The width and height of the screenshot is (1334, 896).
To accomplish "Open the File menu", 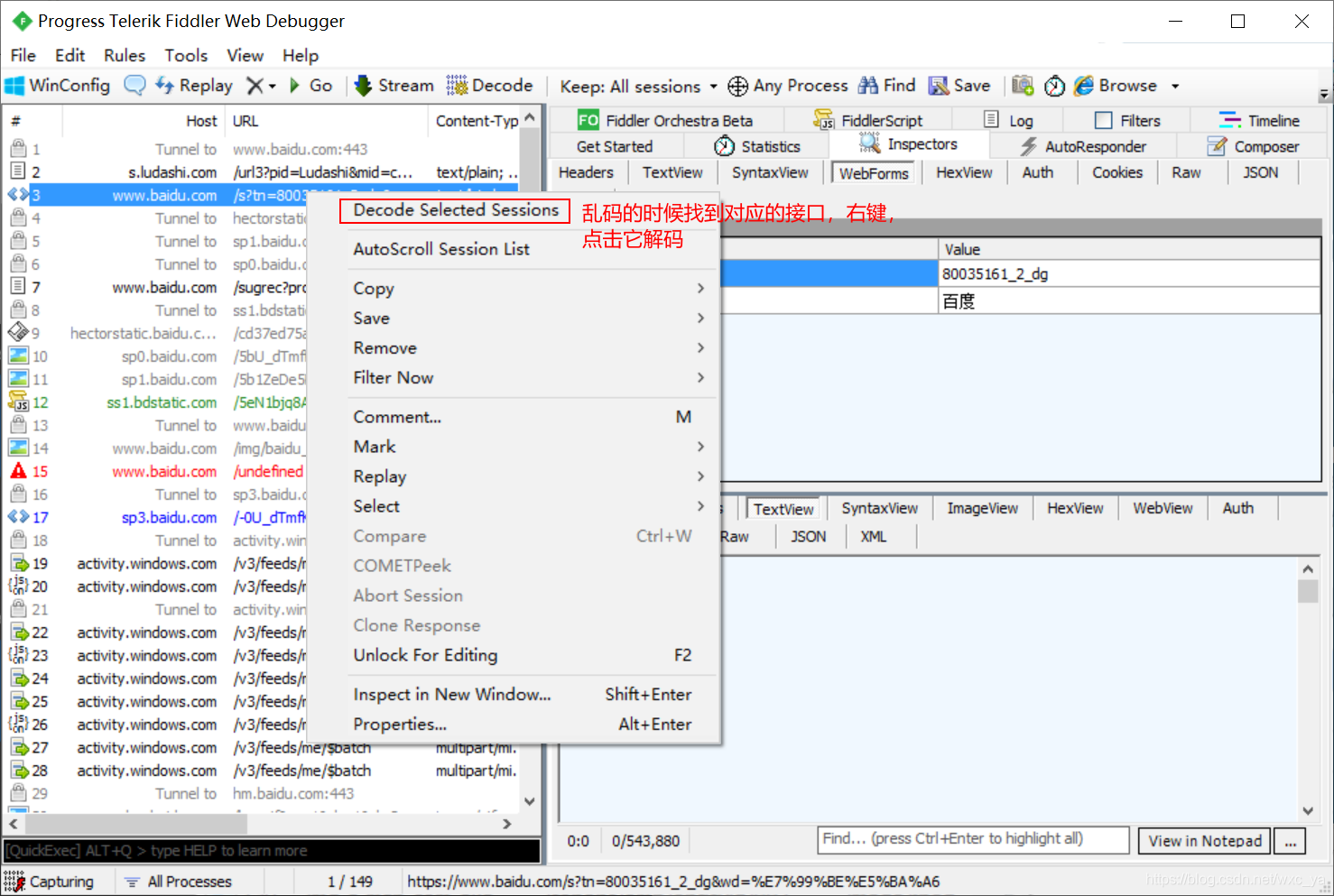I will pyautogui.click(x=23, y=55).
